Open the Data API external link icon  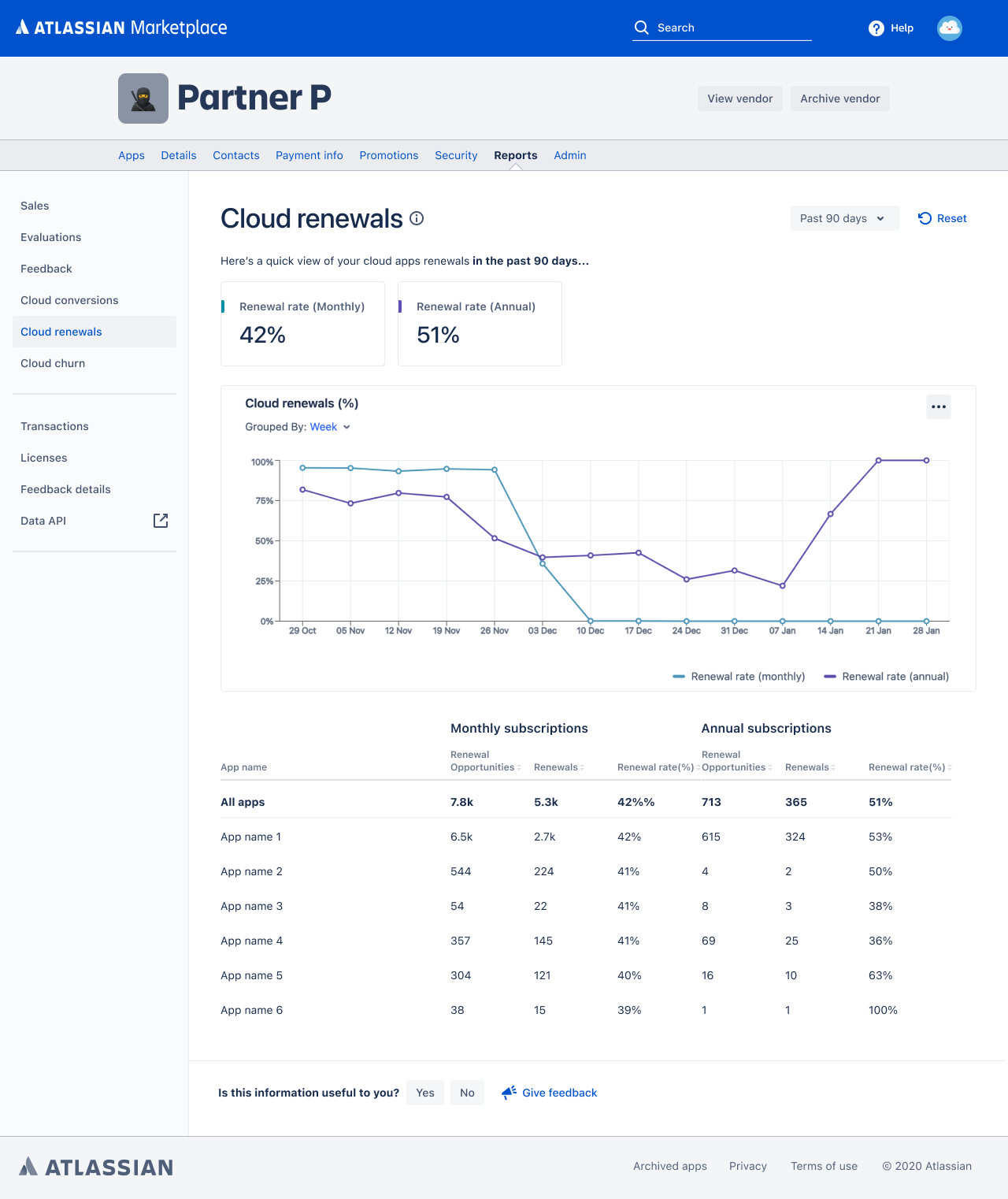click(x=161, y=521)
